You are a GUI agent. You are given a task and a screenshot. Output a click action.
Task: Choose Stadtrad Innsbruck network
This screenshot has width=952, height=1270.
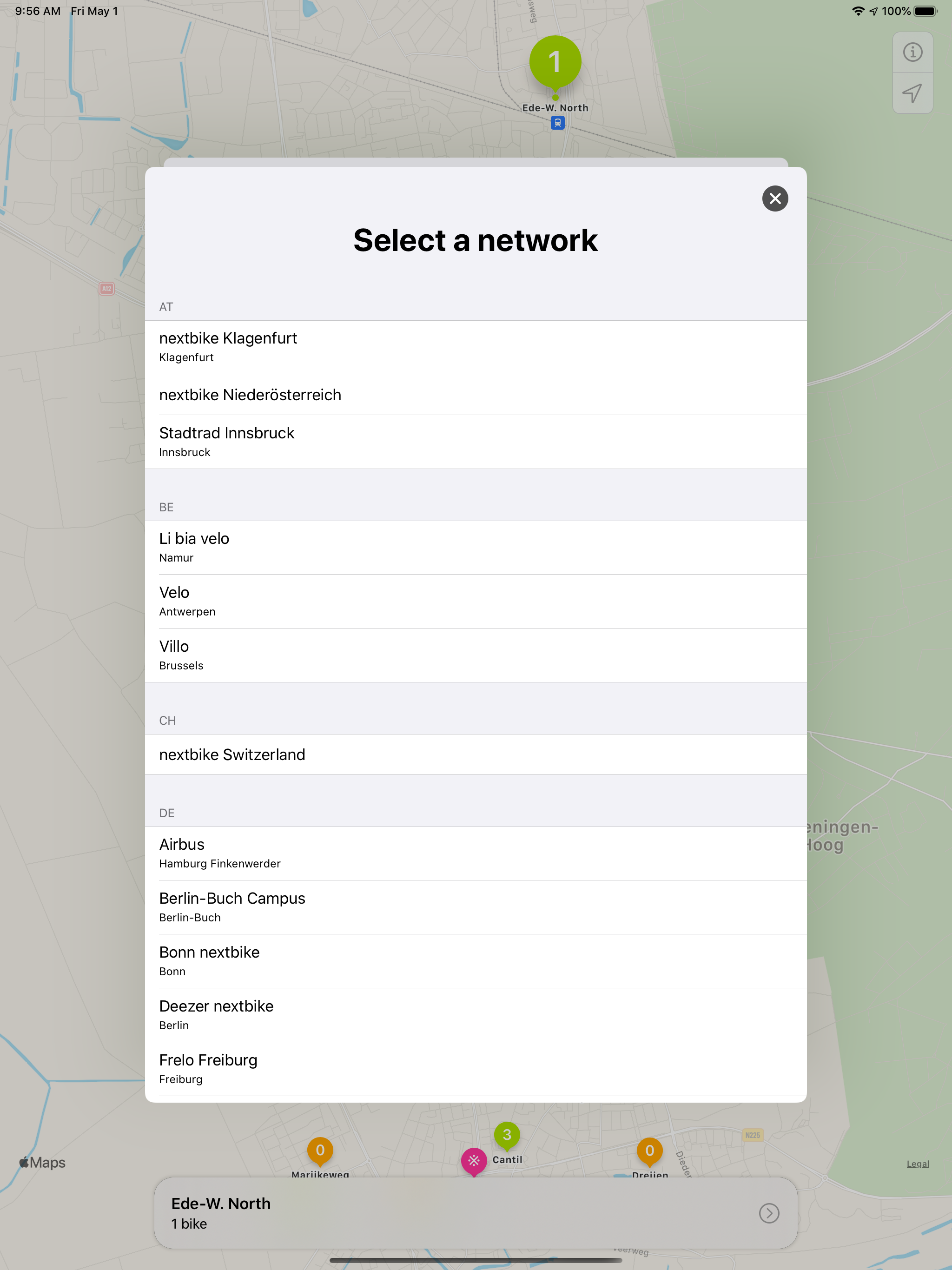click(476, 442)
